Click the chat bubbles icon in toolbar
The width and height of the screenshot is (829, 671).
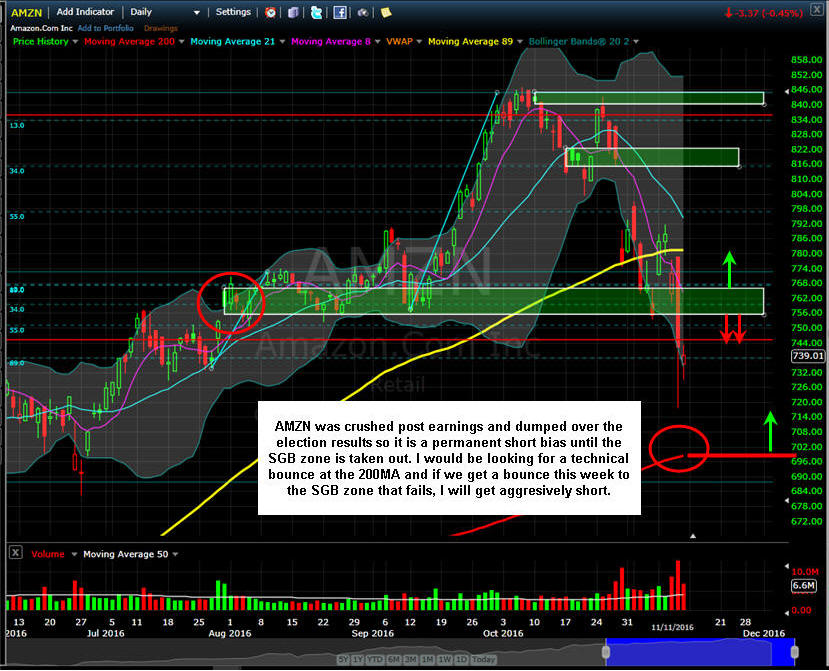click(363, 13)
